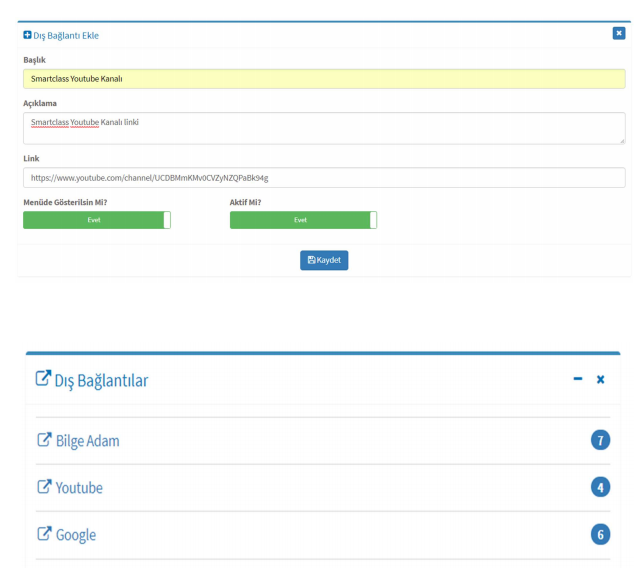Click the Kaydet save button
643x584 pixels.
(324, 260)
